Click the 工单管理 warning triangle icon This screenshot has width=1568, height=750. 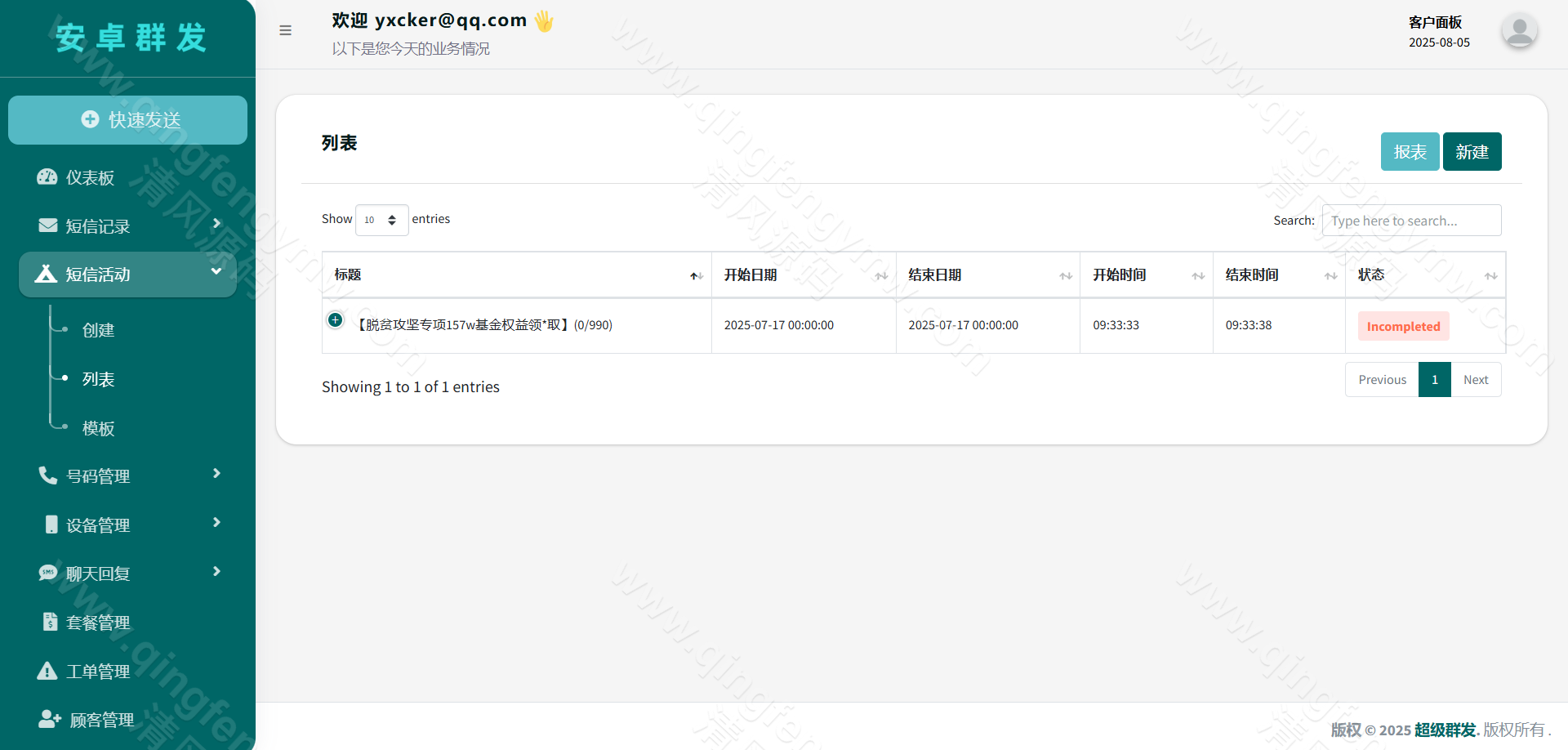click(47, 671)
